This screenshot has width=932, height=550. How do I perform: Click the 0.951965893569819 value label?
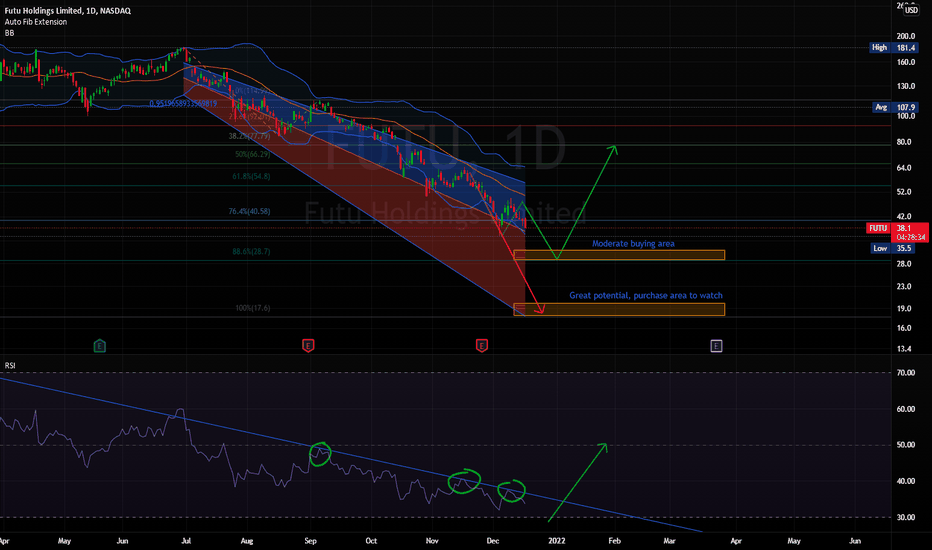[x=183, y=103]
